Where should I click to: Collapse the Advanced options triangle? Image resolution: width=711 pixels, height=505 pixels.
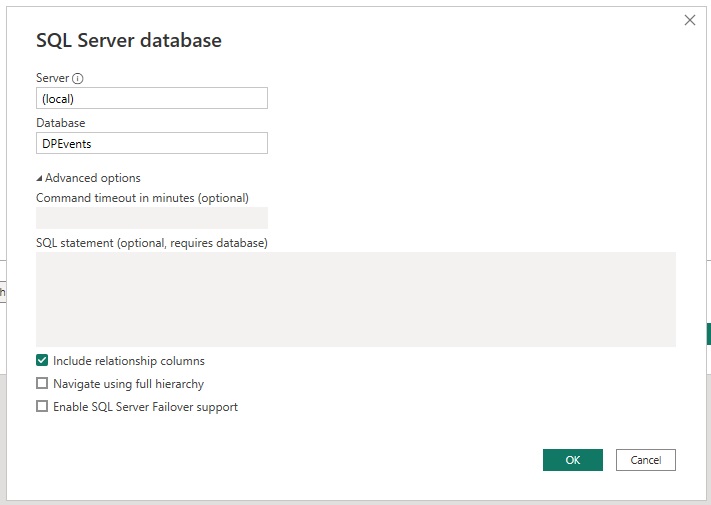click(x=39, y=178)
